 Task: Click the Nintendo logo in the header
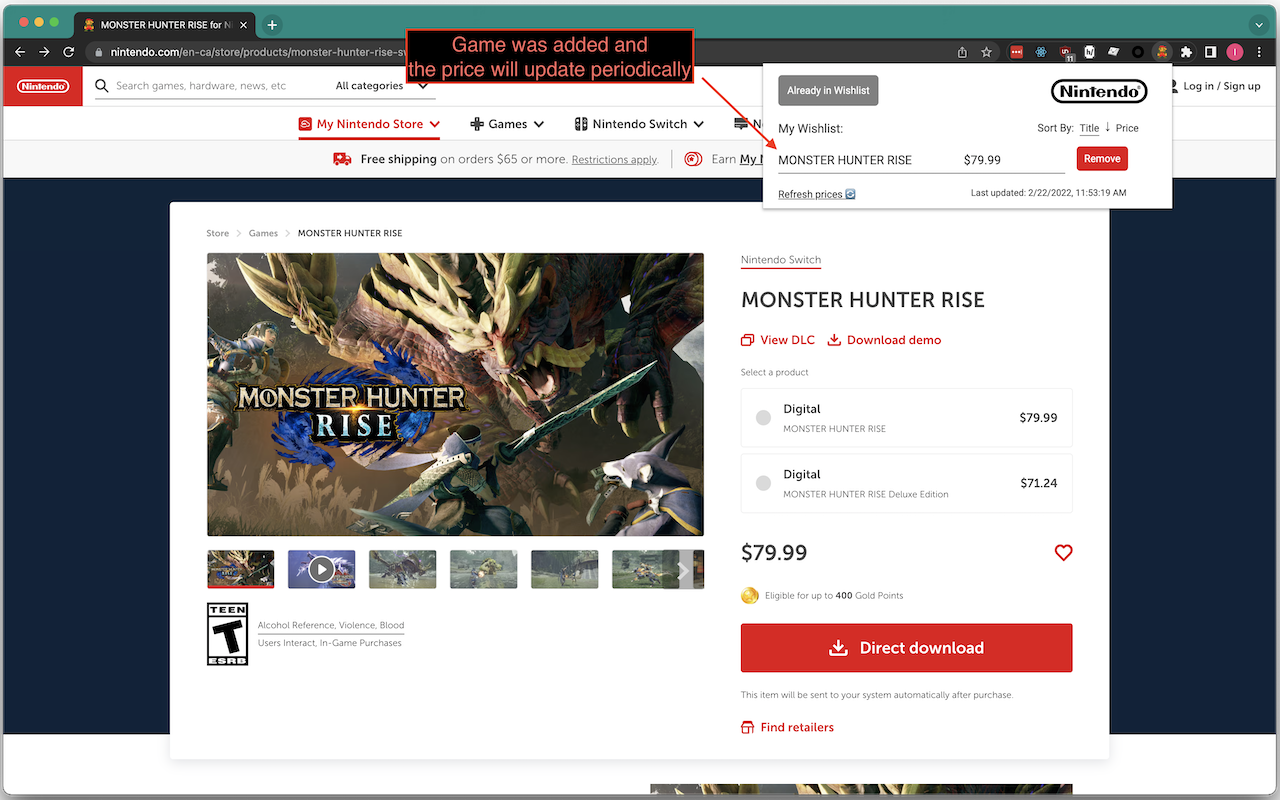(43, 86)
